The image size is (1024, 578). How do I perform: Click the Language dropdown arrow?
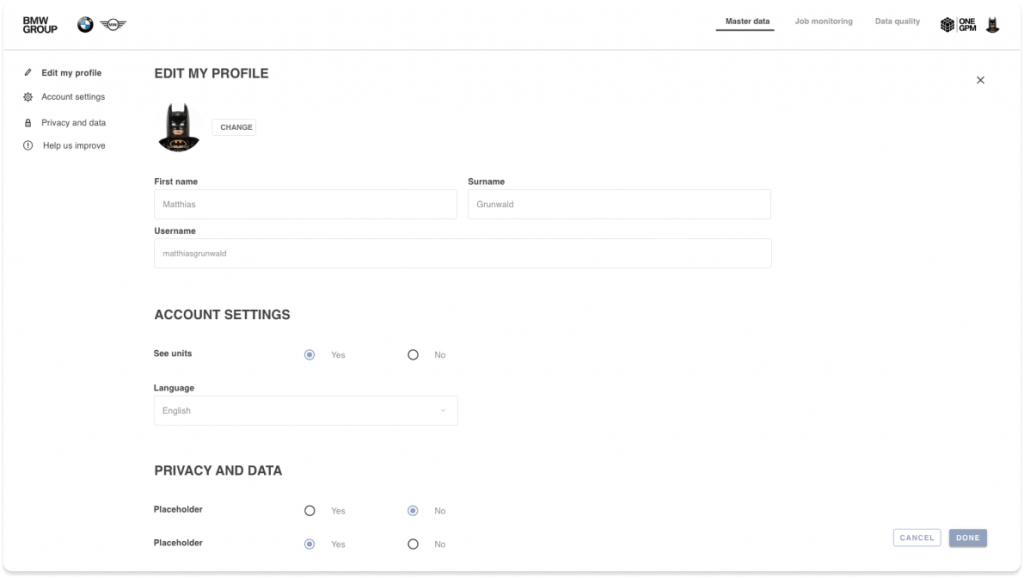point(443,411)
